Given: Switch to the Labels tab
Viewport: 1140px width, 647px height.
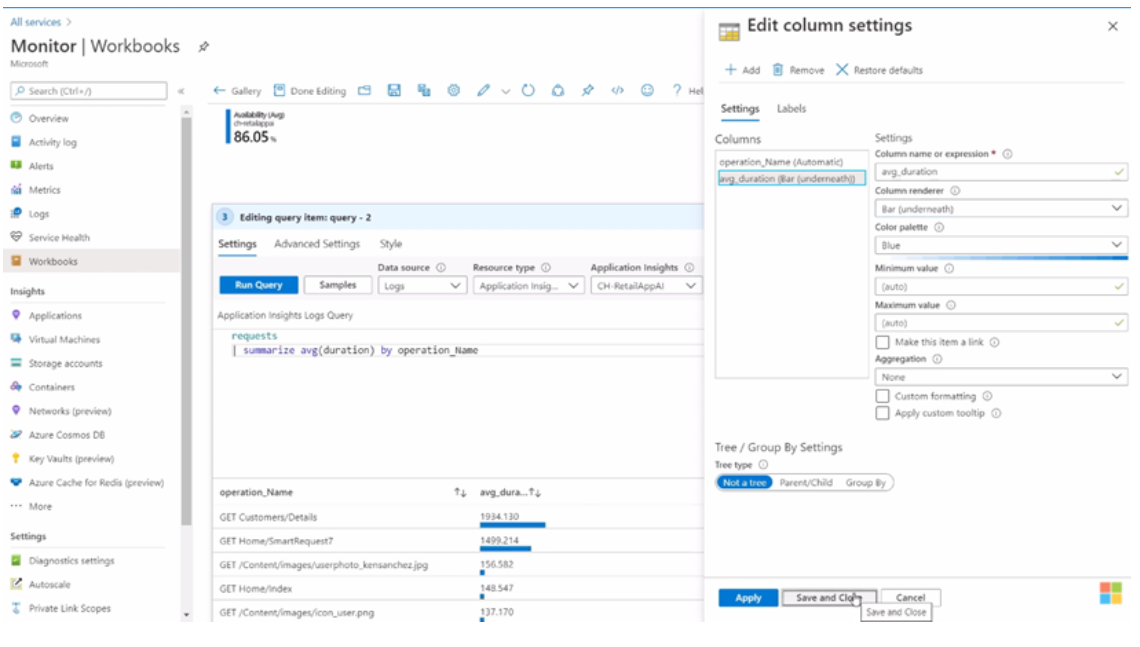Looking at the screenshot, I should pos(791,108).
